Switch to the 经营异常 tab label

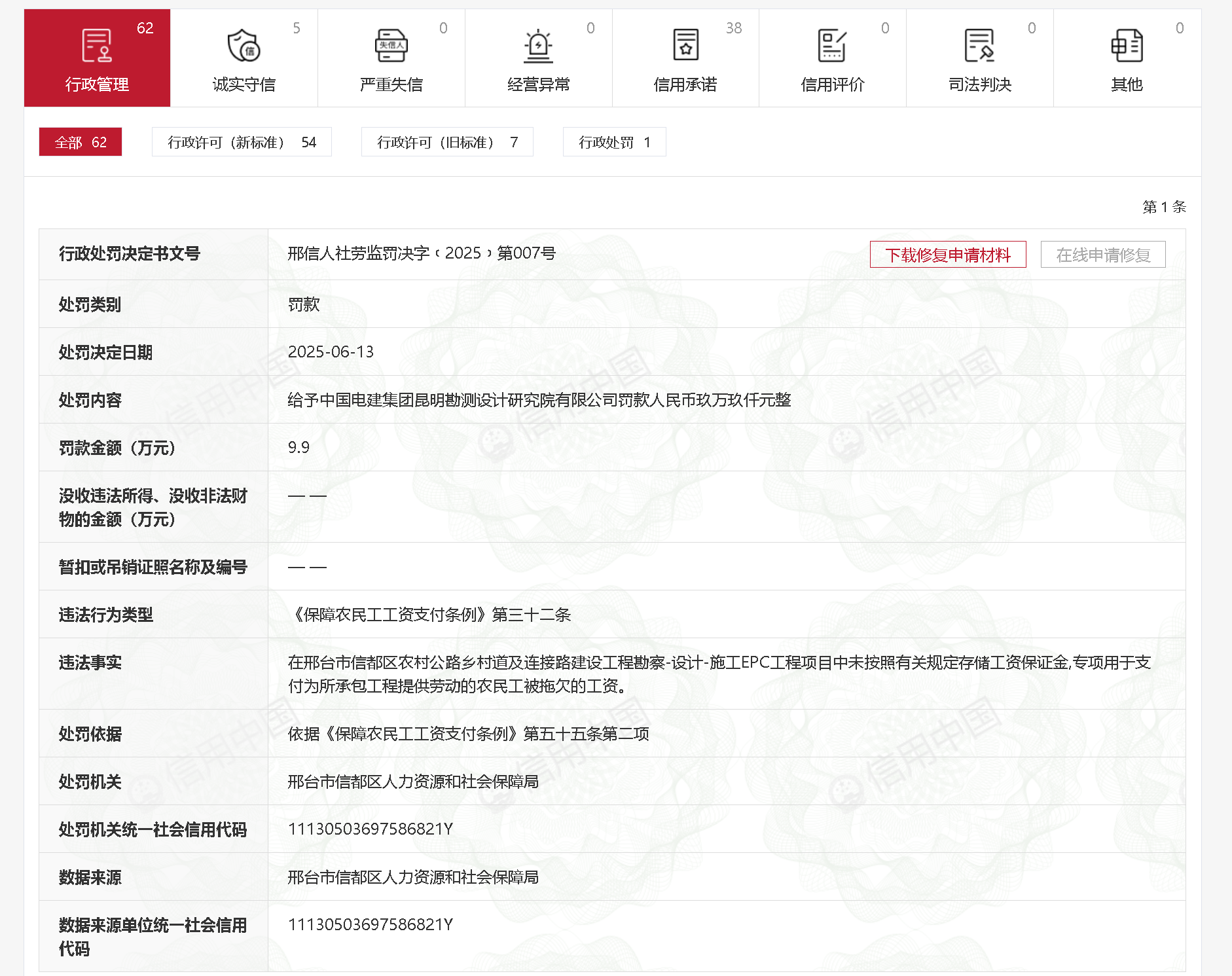(538, 84)
